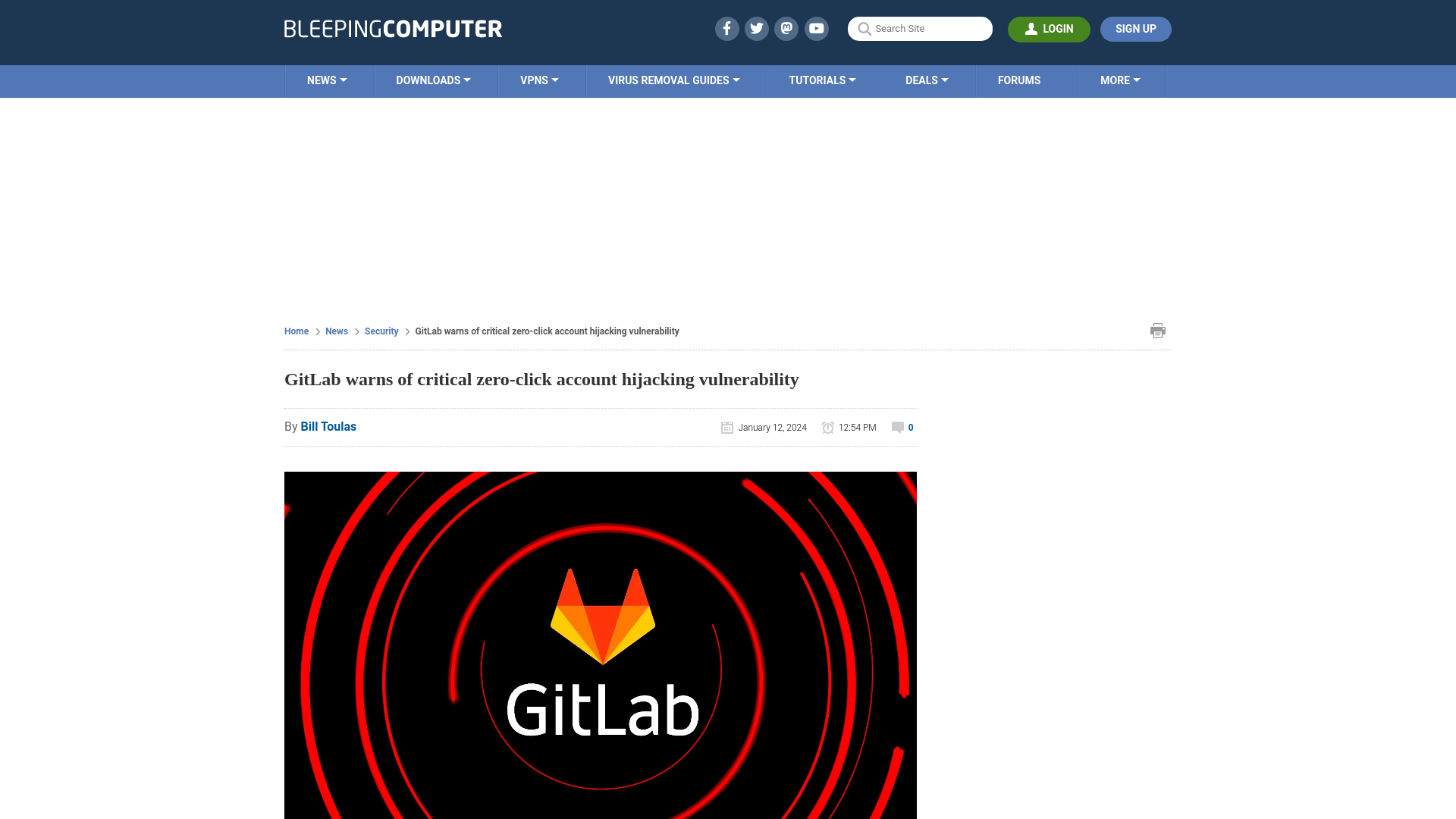Click the BleepingComputer home logo
1456x819 pixels.
click(x=393, y=28)
